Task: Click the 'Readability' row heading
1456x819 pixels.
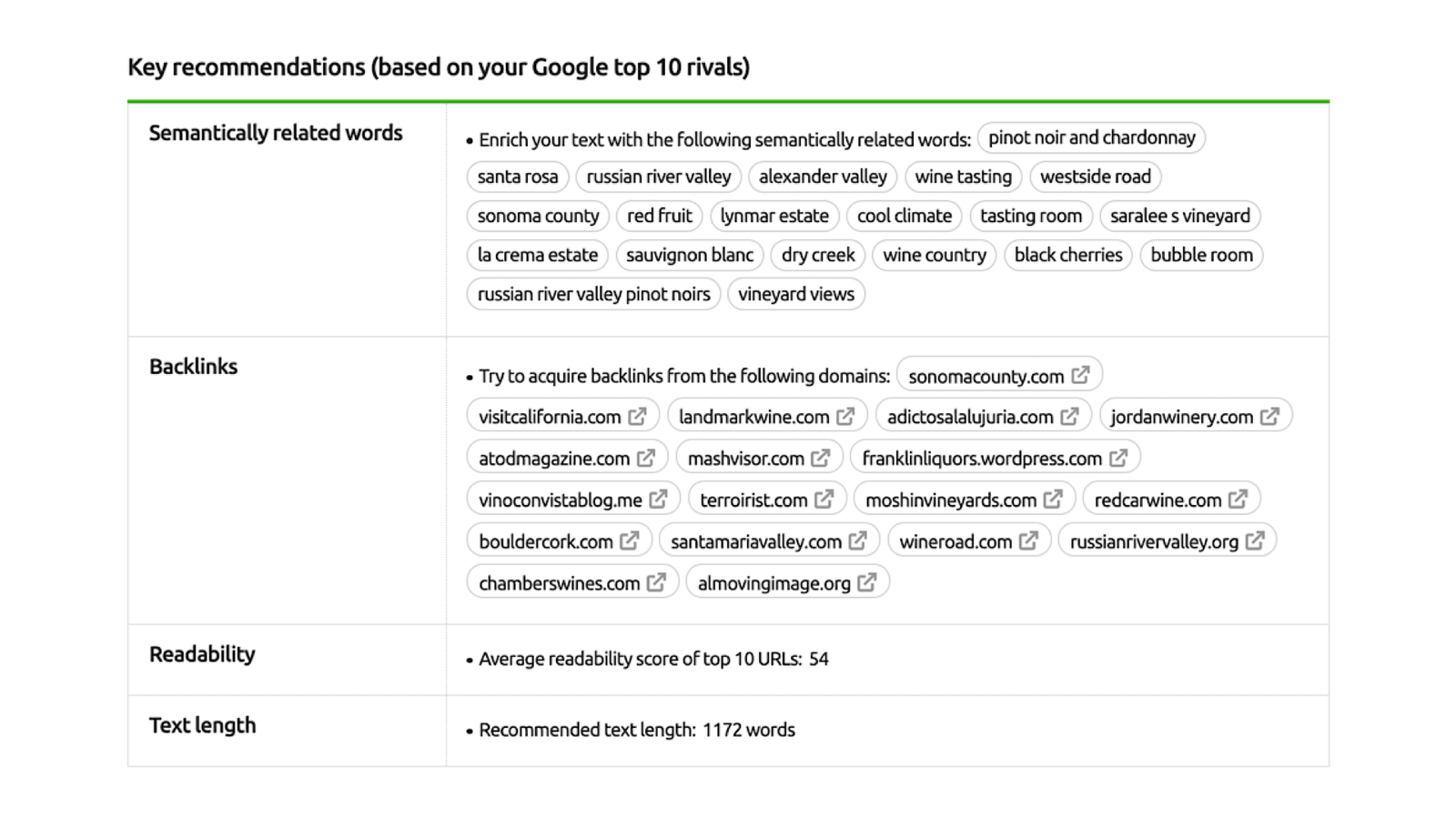Action: click(x=201, y=653)
